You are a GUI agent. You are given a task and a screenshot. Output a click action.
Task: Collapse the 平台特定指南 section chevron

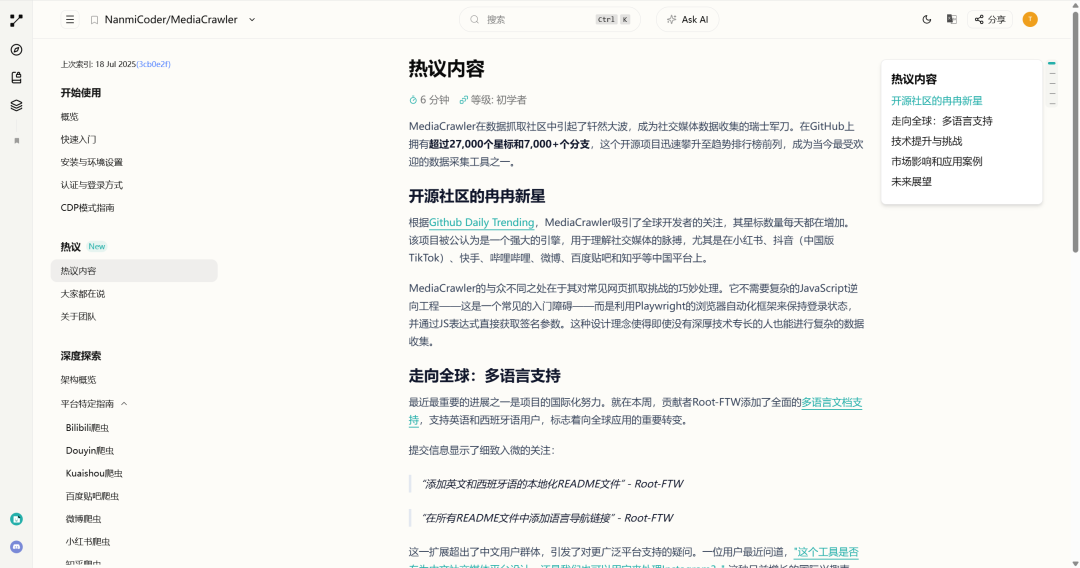(x=124, y=403)
